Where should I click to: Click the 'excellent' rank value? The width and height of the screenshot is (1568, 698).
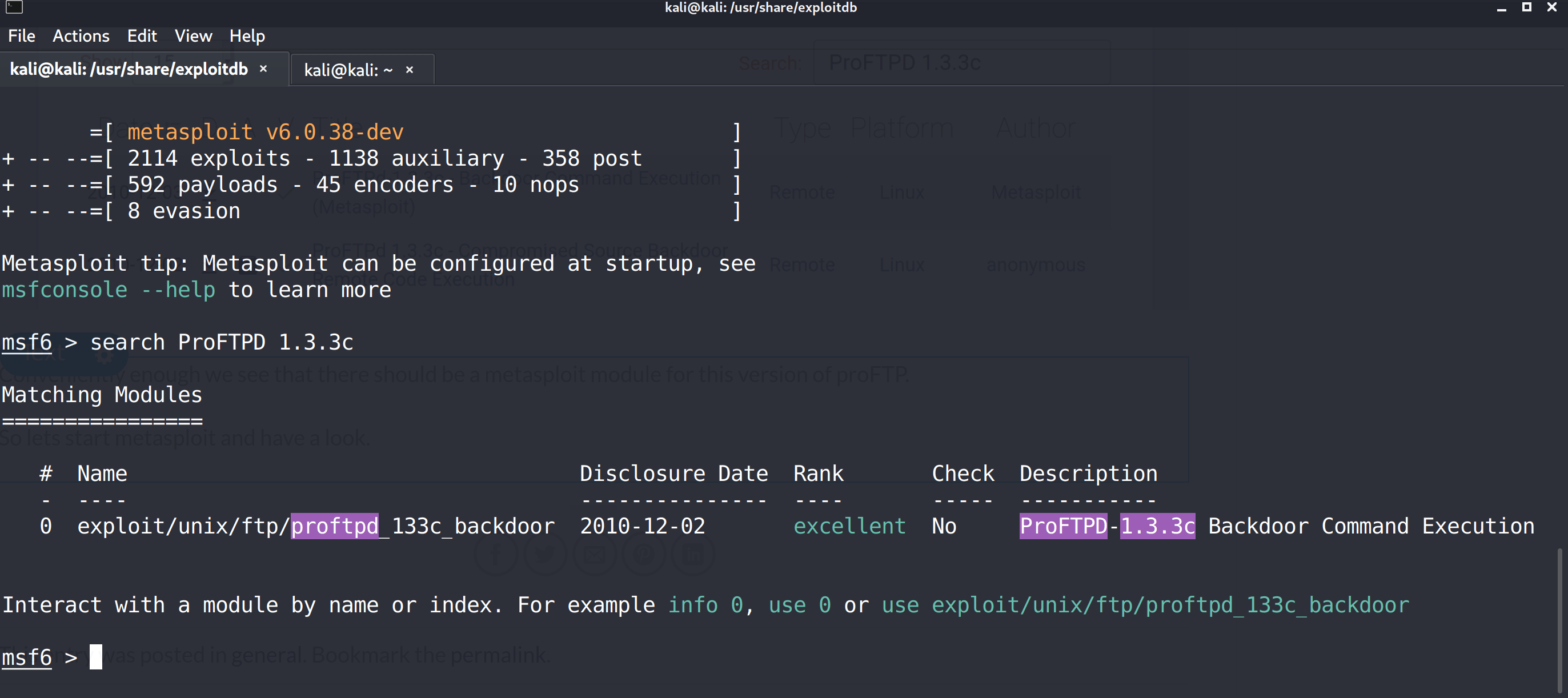[849, 525]
